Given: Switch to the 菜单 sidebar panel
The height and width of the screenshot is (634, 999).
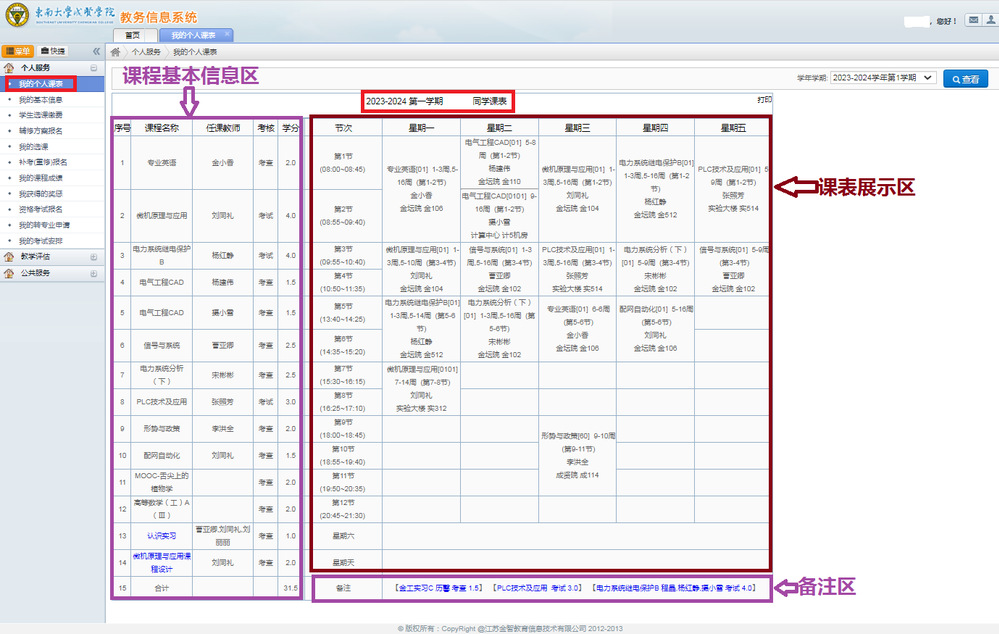Looking at the screenshot, I should pos(19,51).
